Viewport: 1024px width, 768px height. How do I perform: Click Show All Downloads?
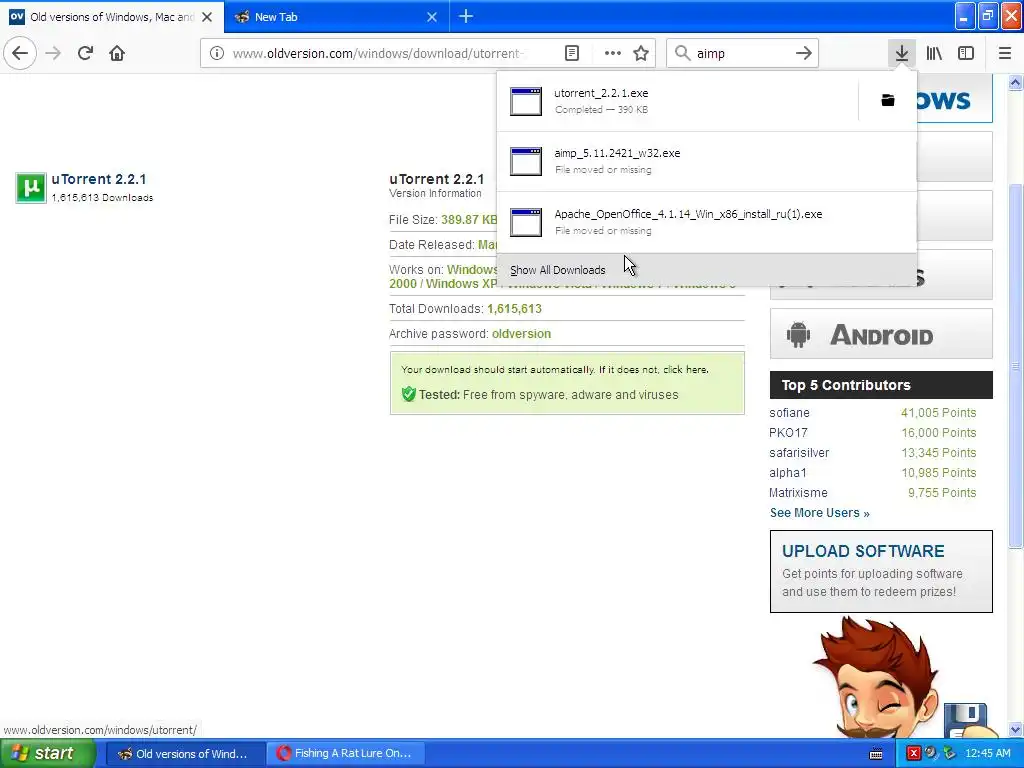click(707, 270)
